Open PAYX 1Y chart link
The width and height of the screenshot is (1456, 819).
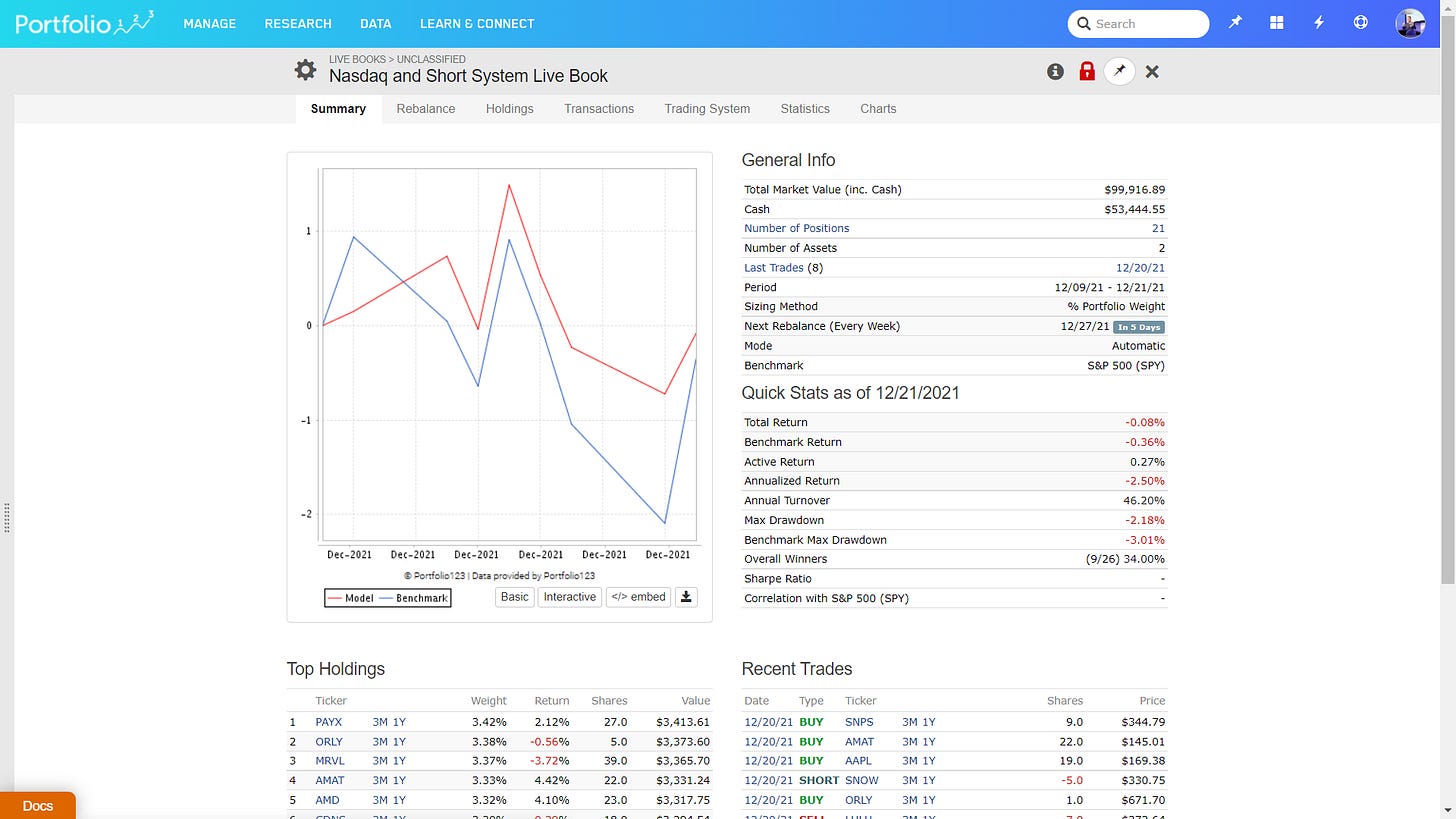399,722
